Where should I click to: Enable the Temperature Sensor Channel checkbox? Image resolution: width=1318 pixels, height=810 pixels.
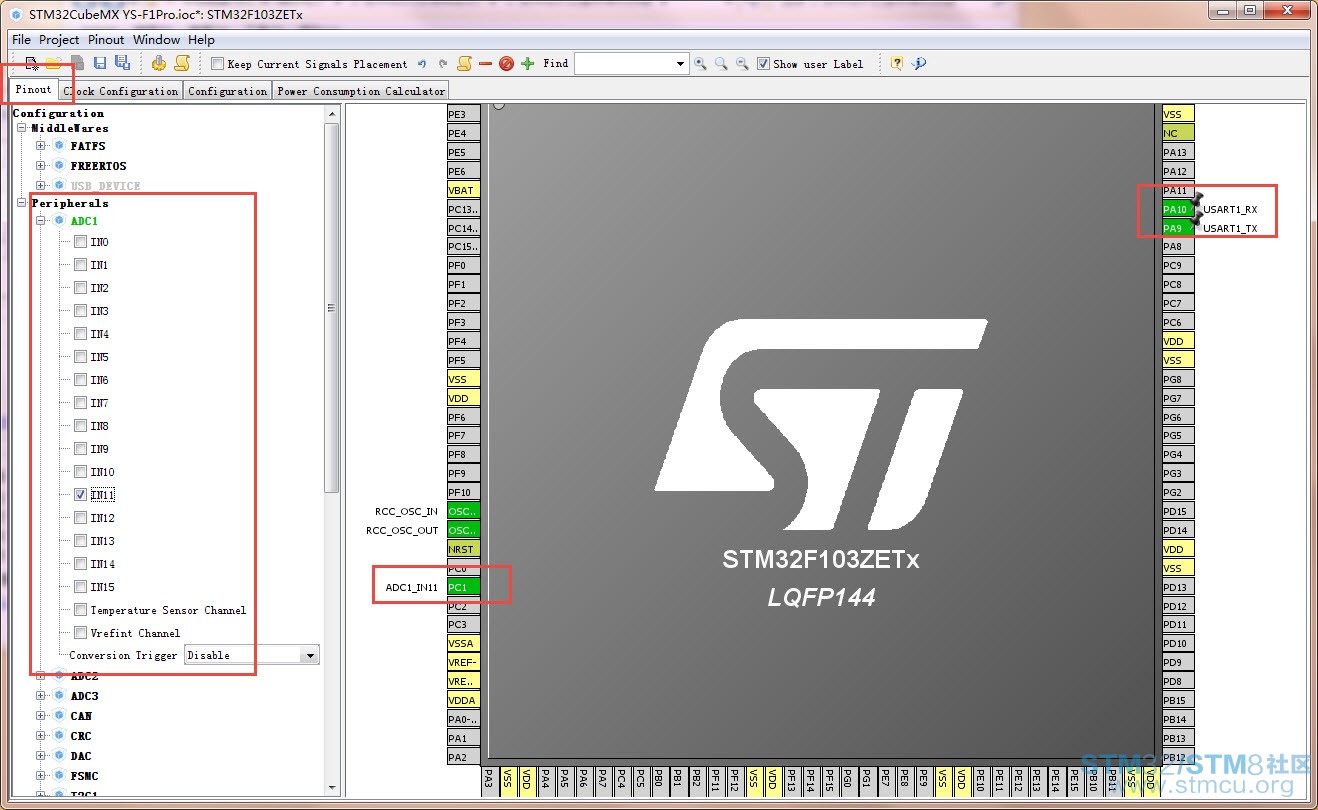80,610
